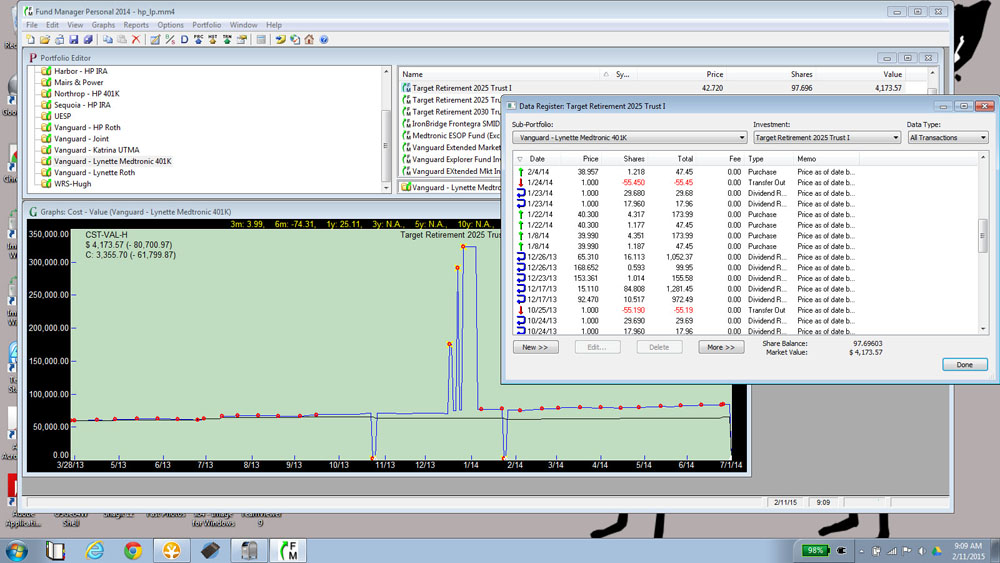Open the Window menu
The width and height of the screenshot is (1000, 563).
(x=244, y=25)
